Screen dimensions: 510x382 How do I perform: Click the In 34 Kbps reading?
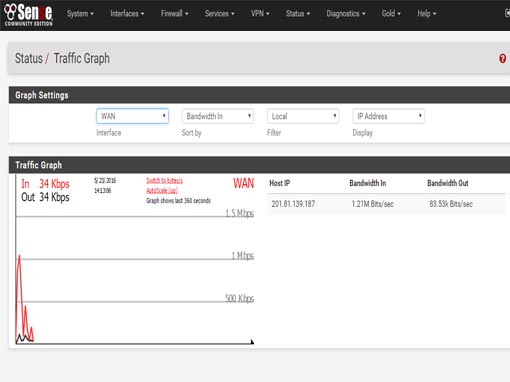coord(45,184)
